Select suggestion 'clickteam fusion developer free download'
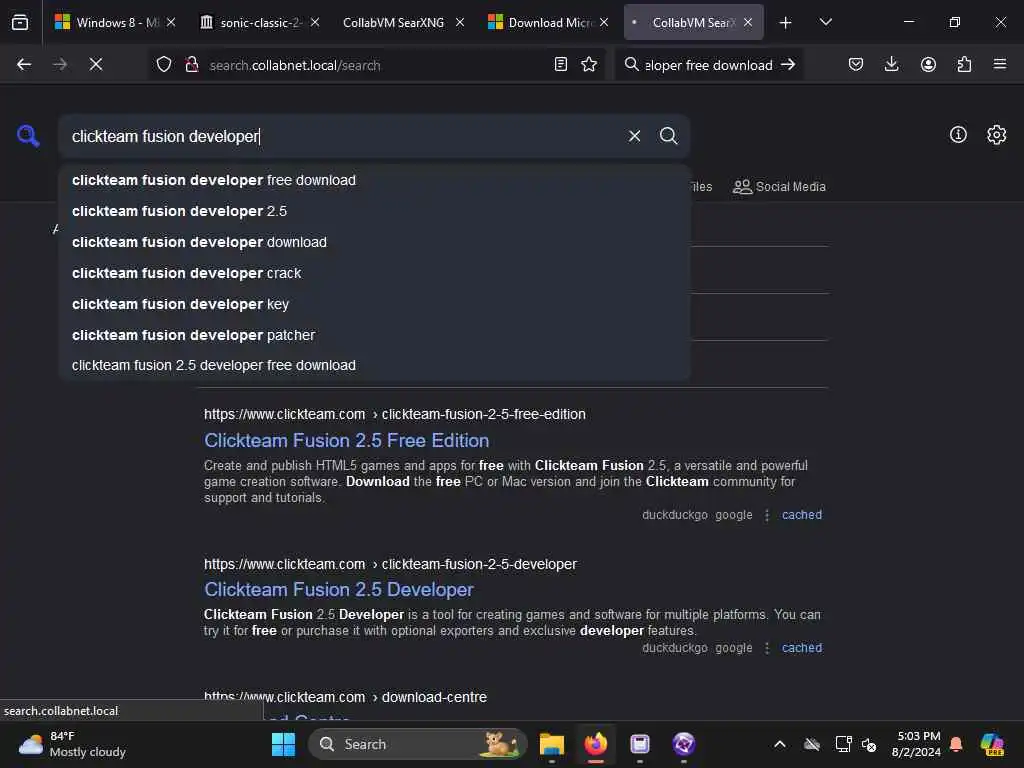Image resolution: width=1024 pixels, height=768 pixels. point(374,180)
